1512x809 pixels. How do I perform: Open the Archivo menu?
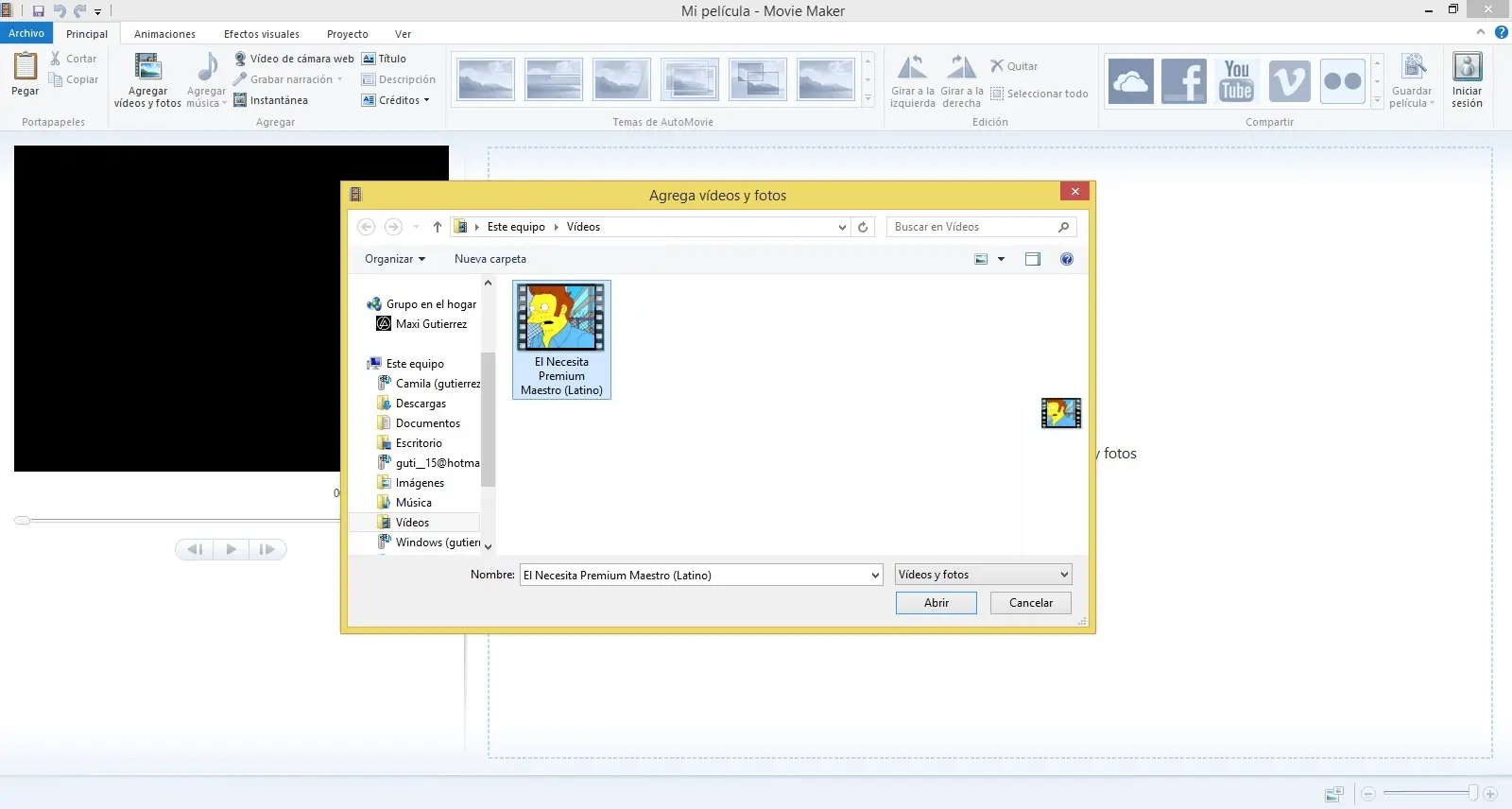[x=26, y=33]
